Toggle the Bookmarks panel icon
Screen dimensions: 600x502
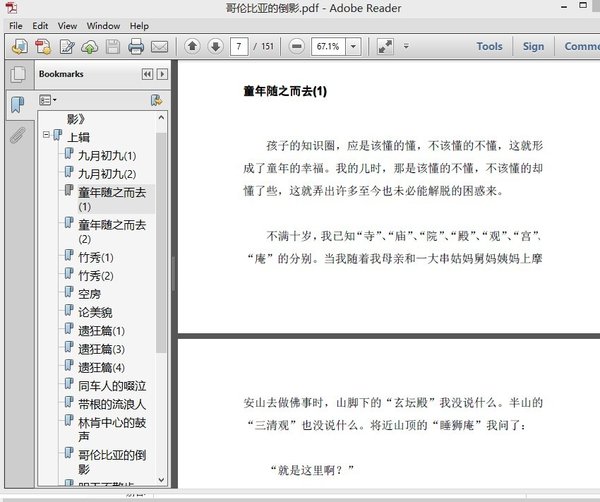click(17, 105)
